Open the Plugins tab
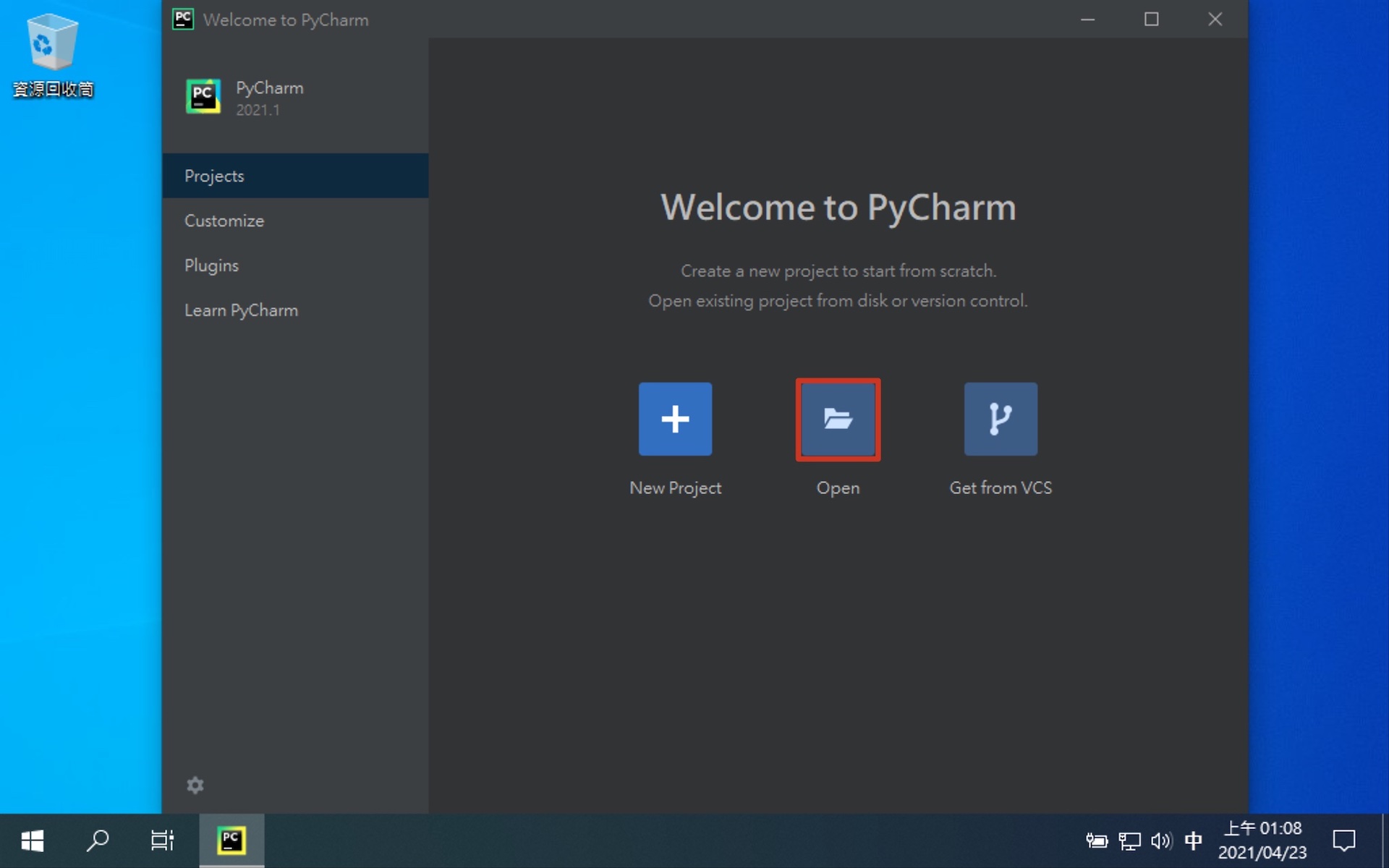 (295, 265)
